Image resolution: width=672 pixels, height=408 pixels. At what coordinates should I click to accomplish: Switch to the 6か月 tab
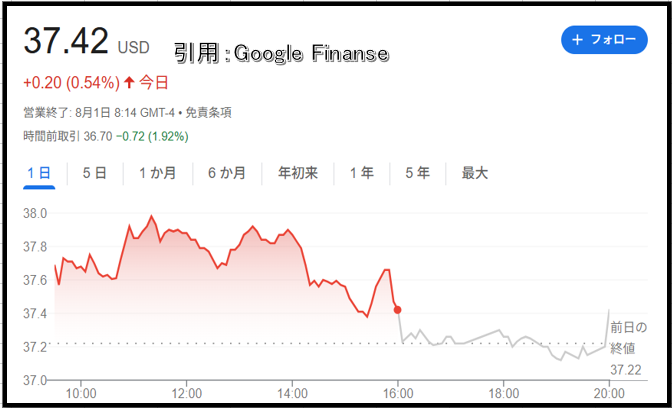(227, 173)
